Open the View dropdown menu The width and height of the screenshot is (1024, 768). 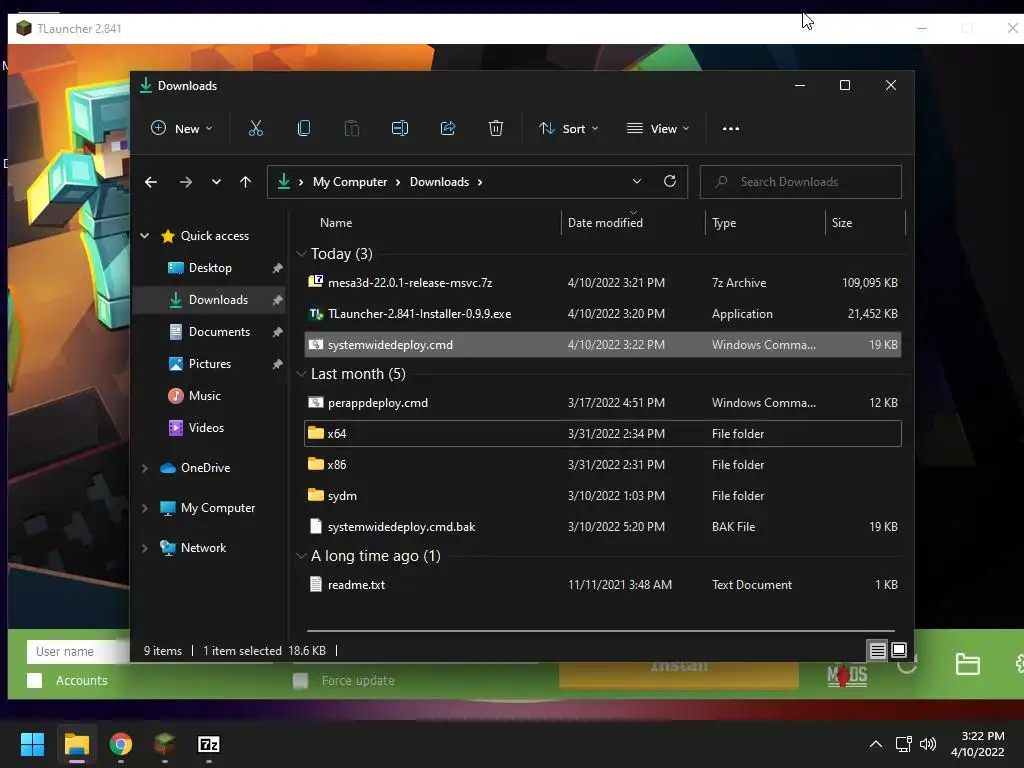(x=658, y=129)
